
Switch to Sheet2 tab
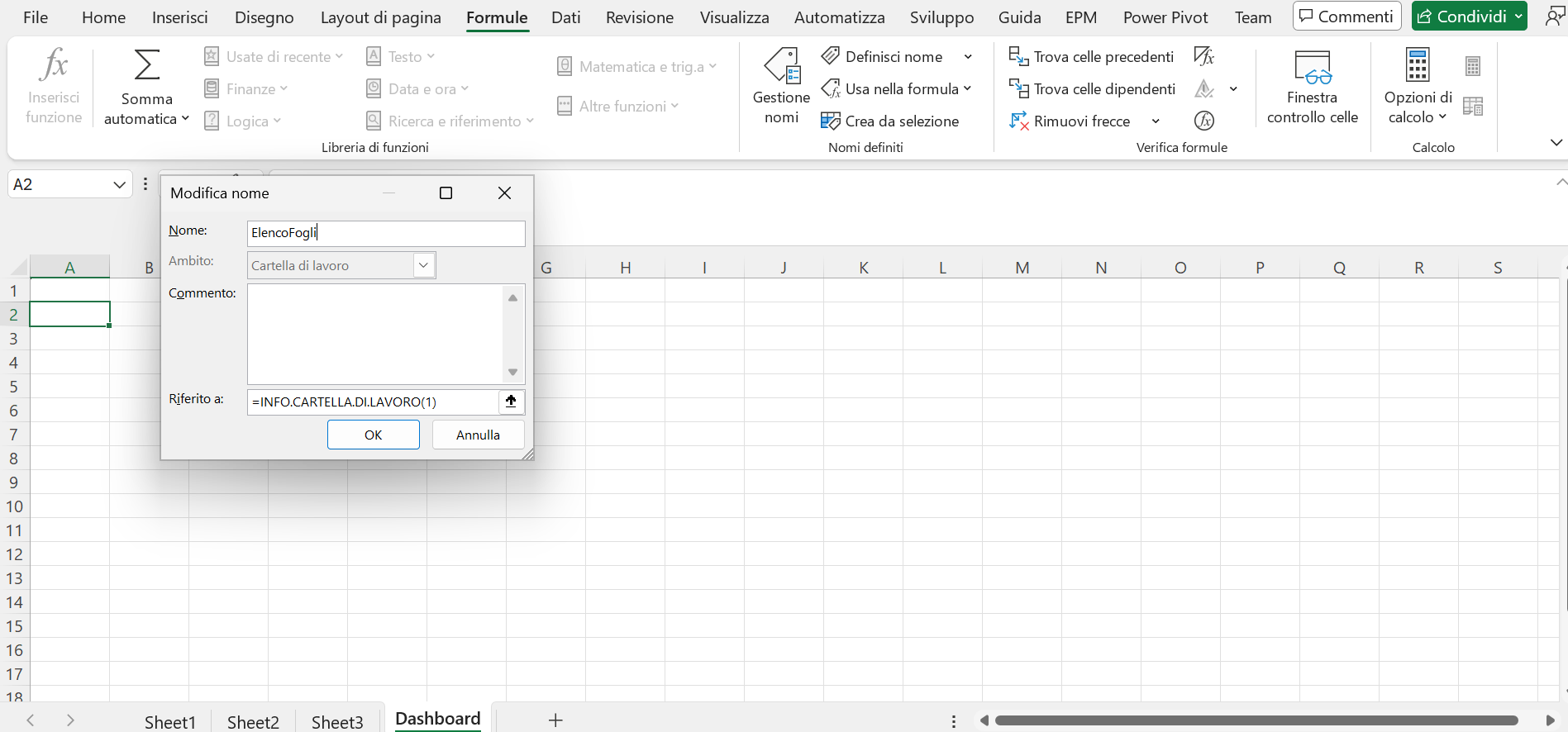[x=253, y=722]
